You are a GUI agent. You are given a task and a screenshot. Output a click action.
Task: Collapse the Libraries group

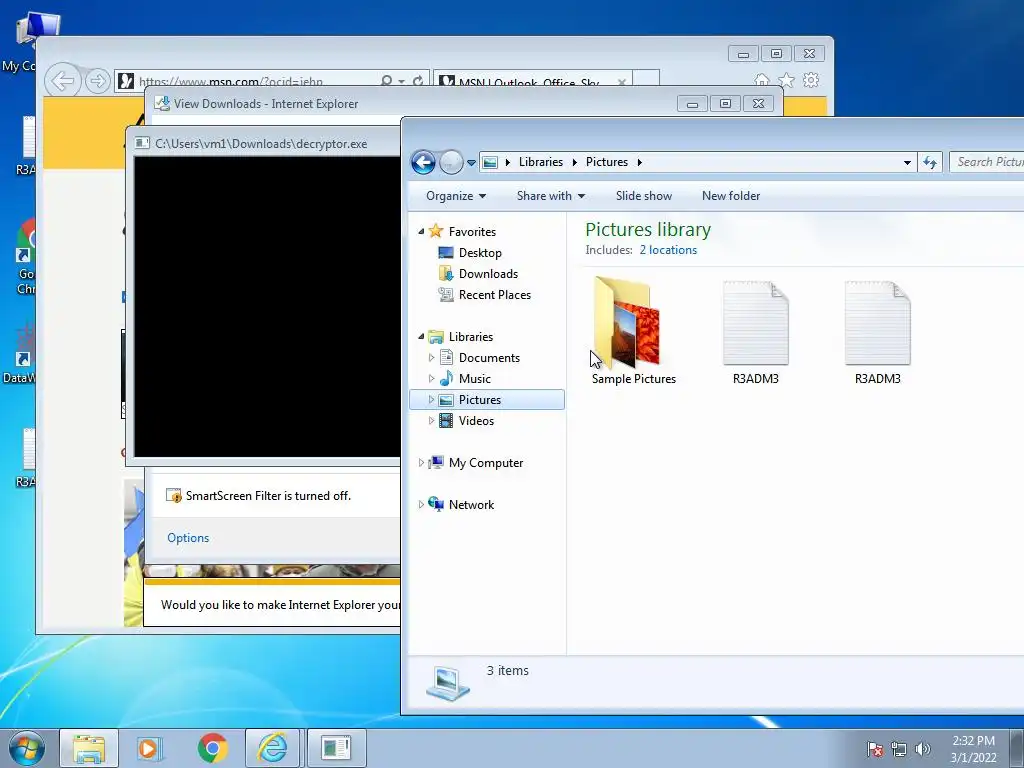click(421, 337)
